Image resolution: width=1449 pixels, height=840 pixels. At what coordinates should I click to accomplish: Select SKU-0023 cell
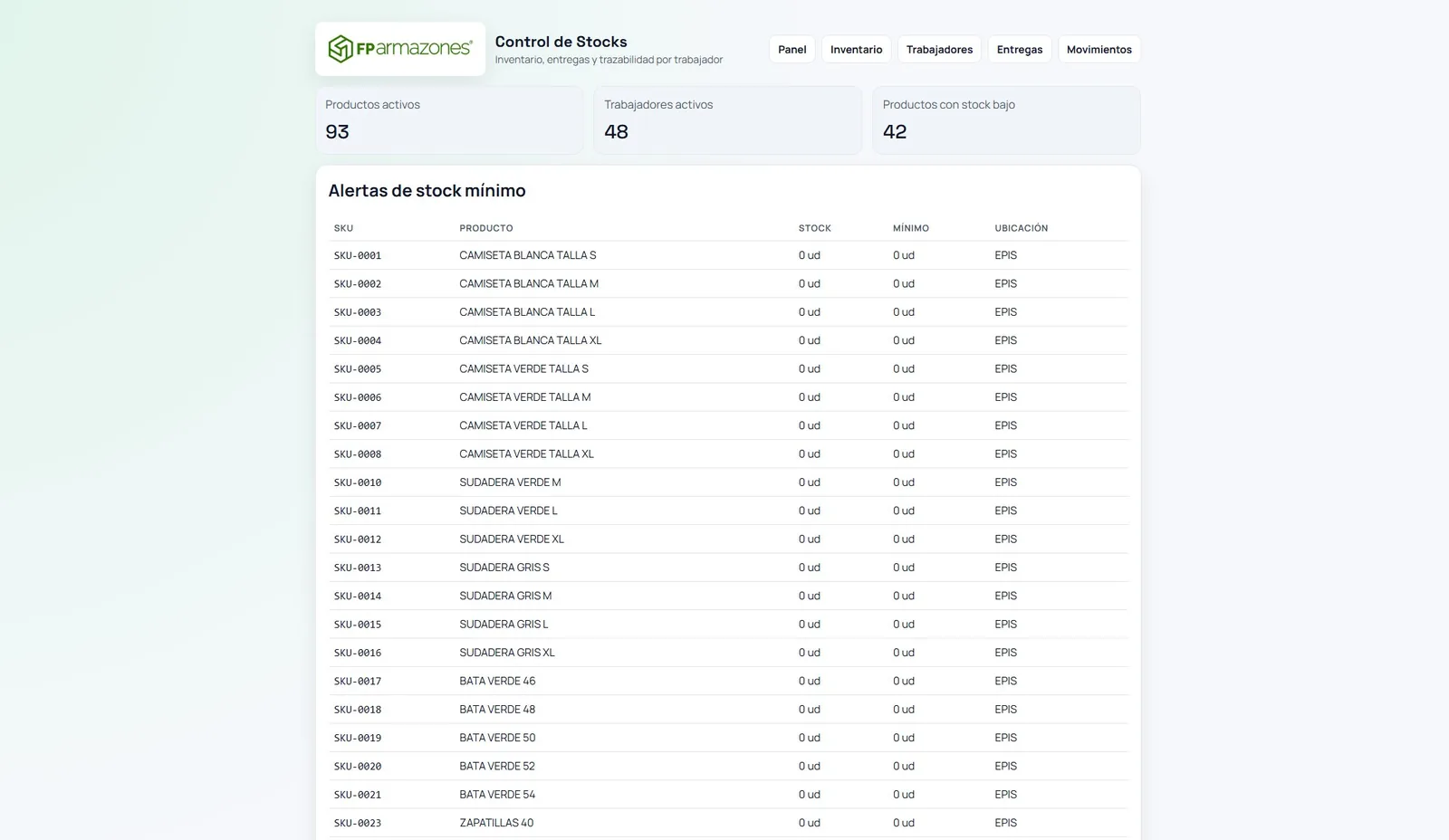[x=357, y=824]
